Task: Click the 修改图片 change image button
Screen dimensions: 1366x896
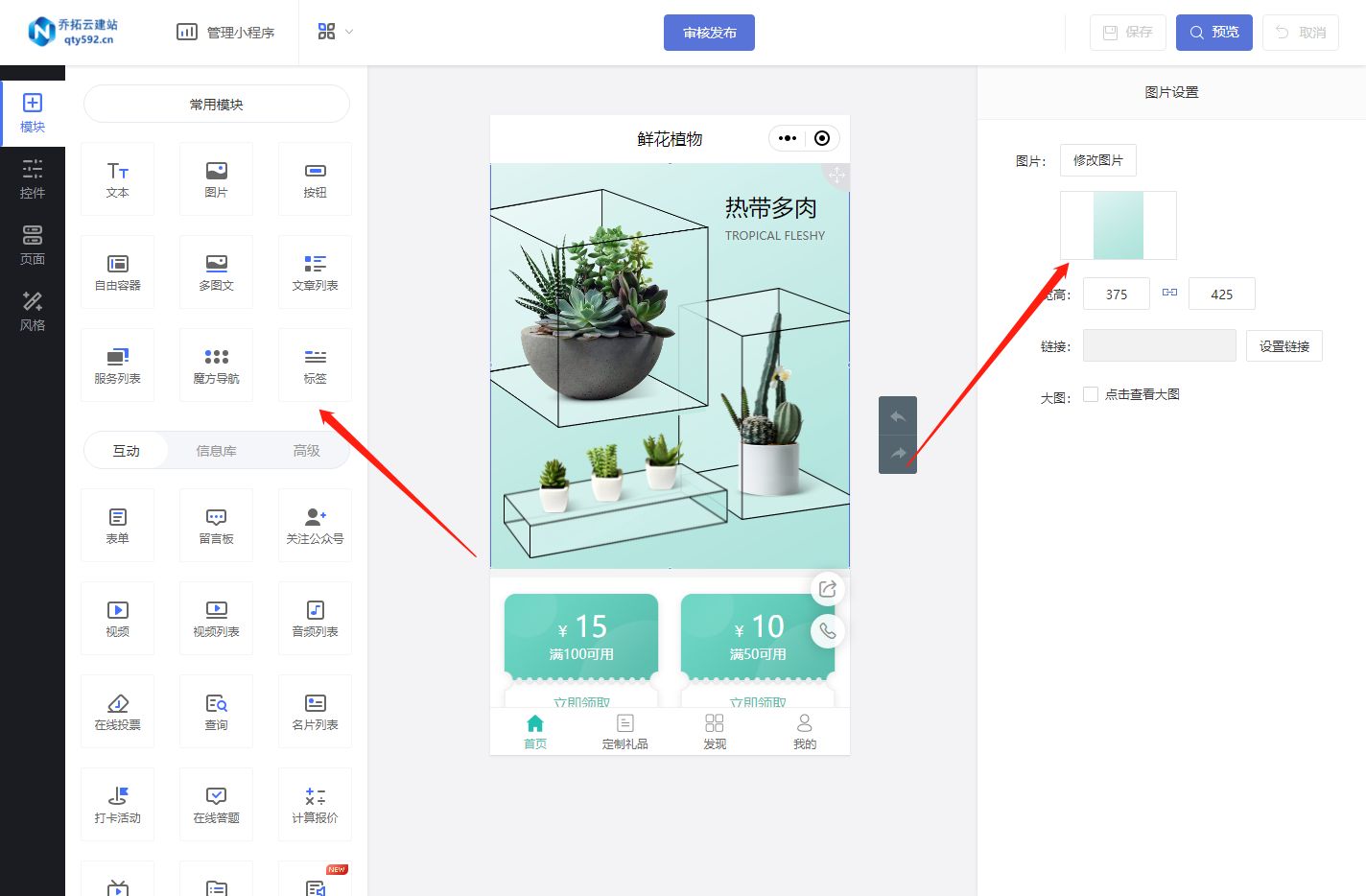Action: (1097, 160)
